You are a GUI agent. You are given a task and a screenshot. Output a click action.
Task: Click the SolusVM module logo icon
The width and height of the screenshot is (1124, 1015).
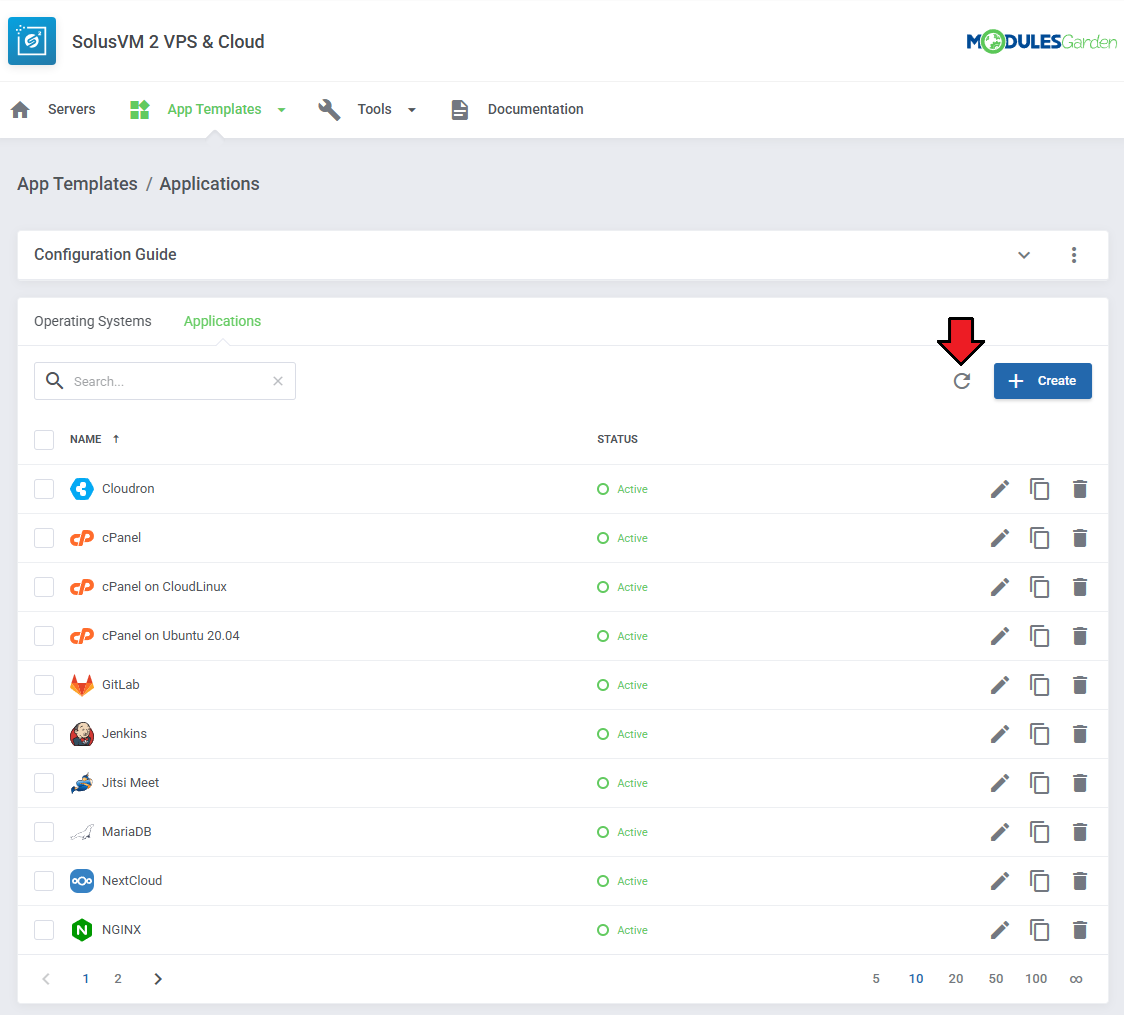pyautogui.click(x=32, y=41)
